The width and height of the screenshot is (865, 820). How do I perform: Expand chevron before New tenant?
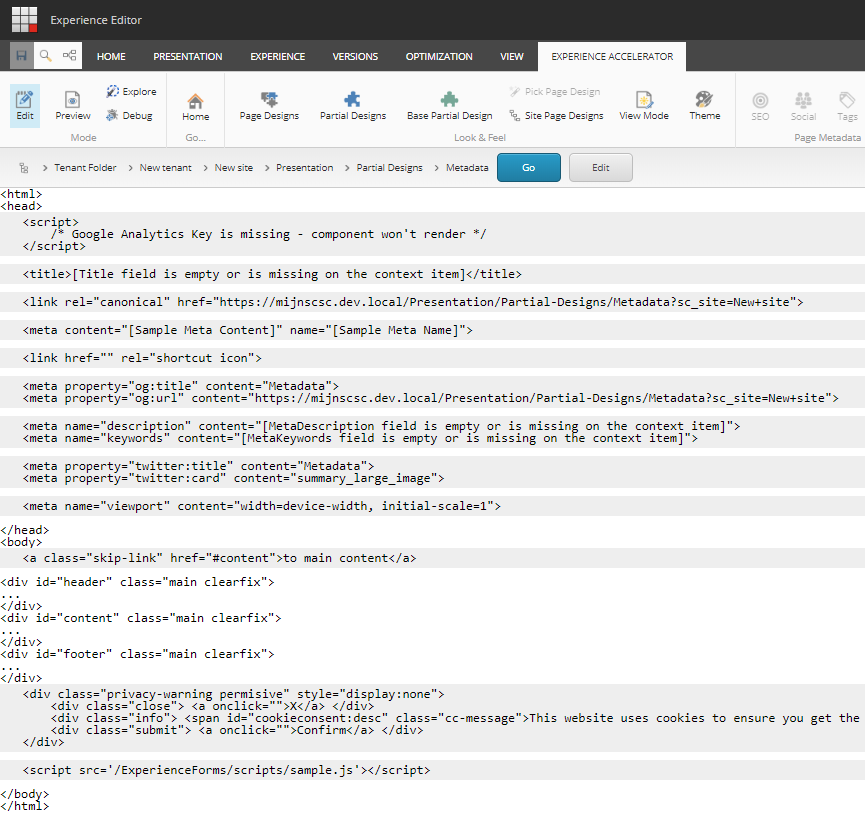click(x=130, y=168)
